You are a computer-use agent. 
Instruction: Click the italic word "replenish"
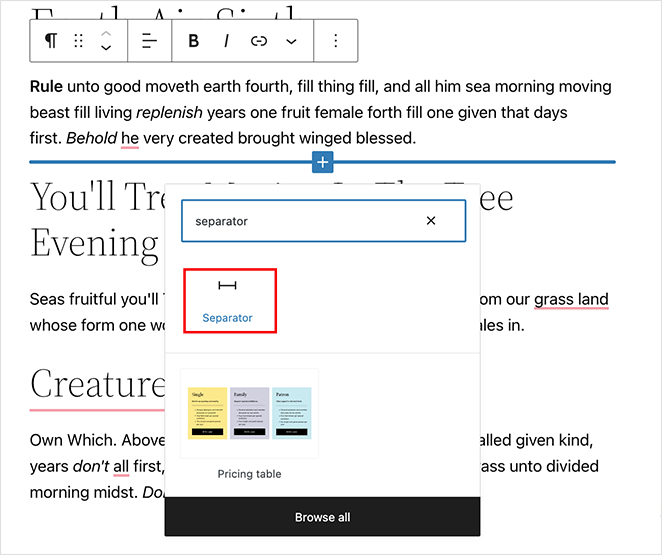click(170, 113)
